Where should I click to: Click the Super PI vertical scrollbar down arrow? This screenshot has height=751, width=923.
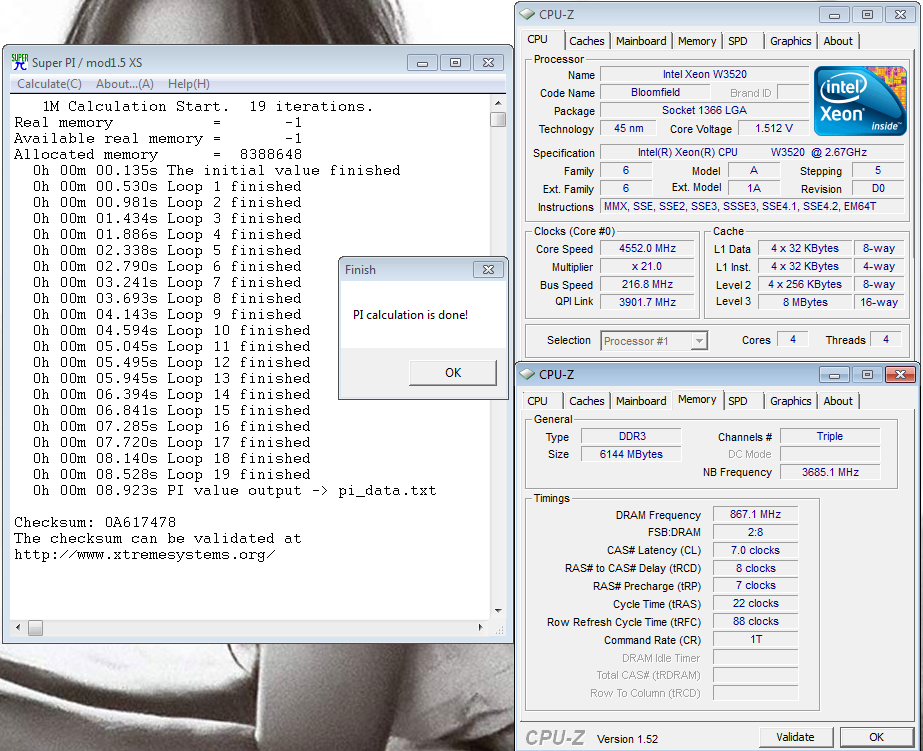[498, 611]
